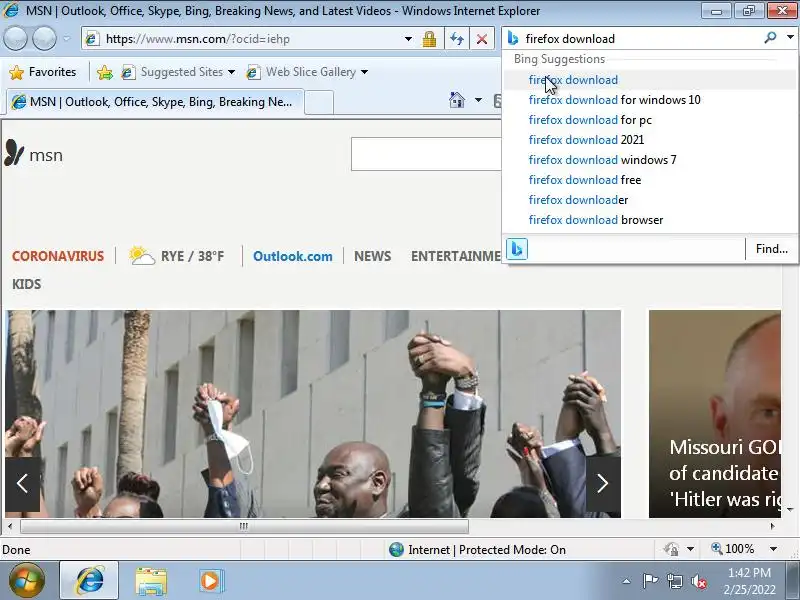Open the Windows Start menu orb
This screenshot has width=800, height=600.
(27, 581)
